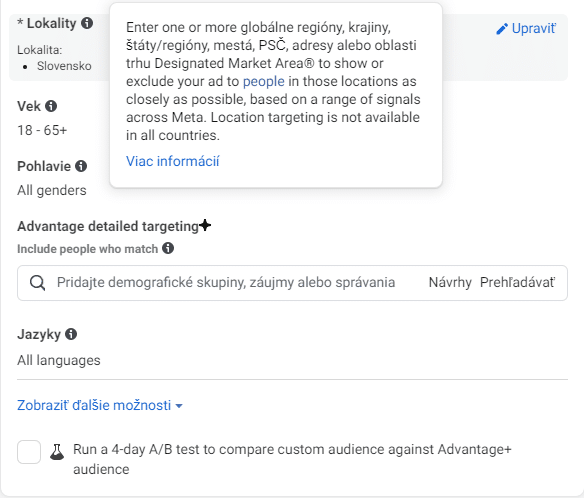Click the flask icon beside A/B test option
Image resolution: width=584 pixels, height=498 pixels.
[x=57, y=452]
